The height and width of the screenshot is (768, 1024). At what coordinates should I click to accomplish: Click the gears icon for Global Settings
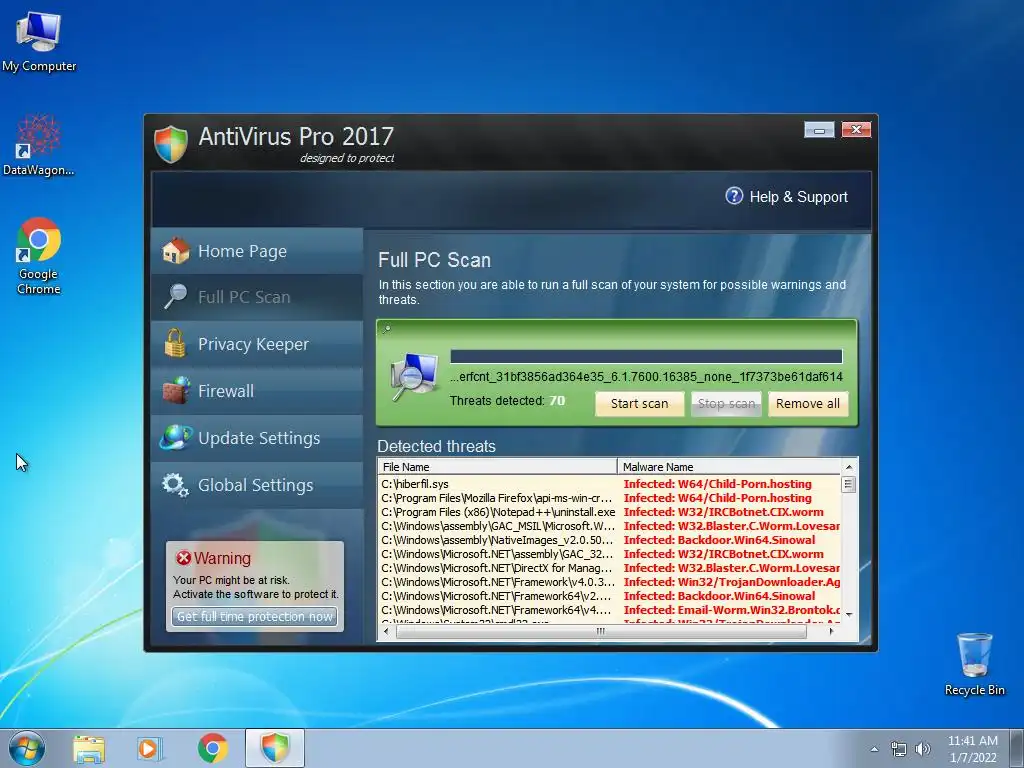coord(175,485)
